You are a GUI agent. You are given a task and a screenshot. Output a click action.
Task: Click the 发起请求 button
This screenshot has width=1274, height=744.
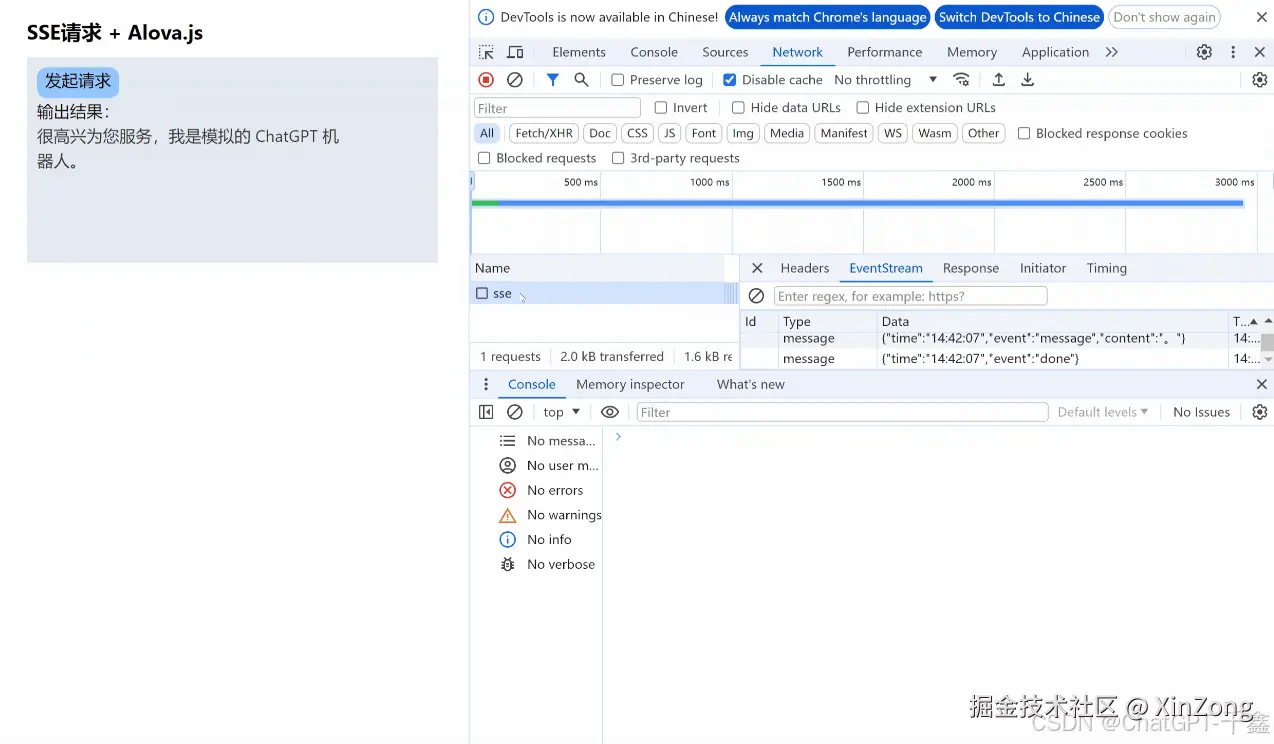pyautogui.click(x=78, y=82)
